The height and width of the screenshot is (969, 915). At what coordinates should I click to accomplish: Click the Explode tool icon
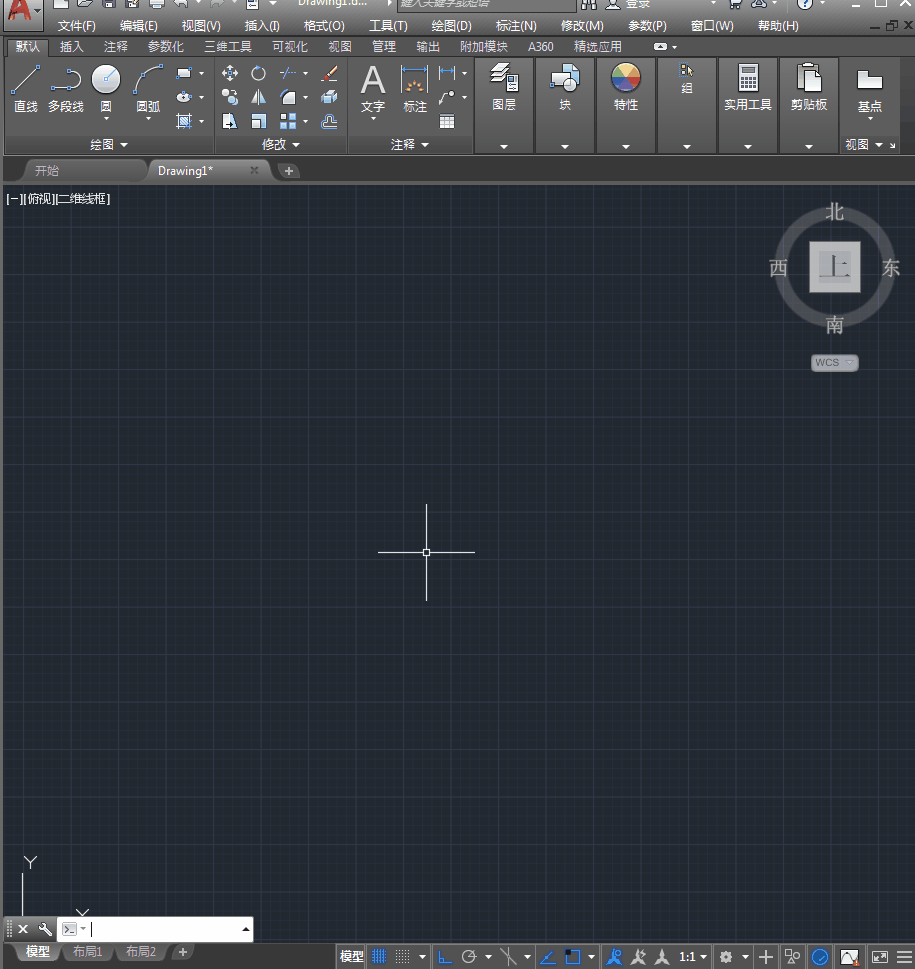329,97
